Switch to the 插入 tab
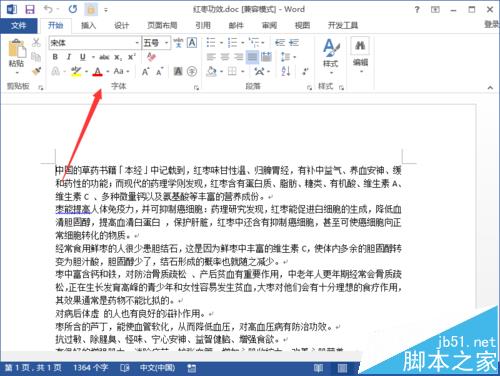The width and height of the screenshot is (500, 376). point(88,25)
